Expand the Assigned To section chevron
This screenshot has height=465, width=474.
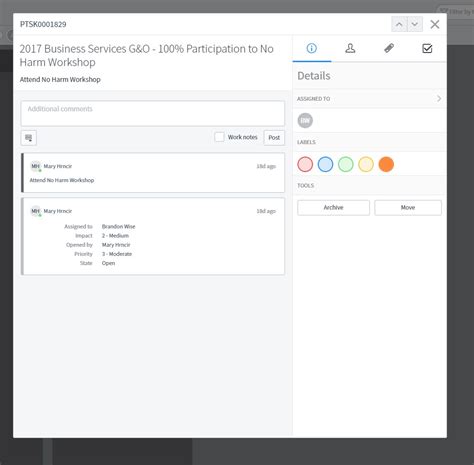(x=439, y=99)
